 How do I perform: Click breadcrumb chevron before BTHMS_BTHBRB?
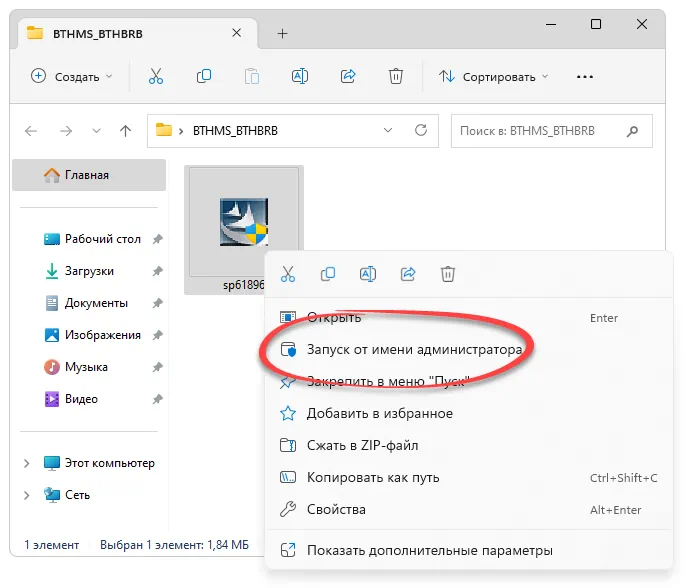pyautogui.click(x=181, y=131)
